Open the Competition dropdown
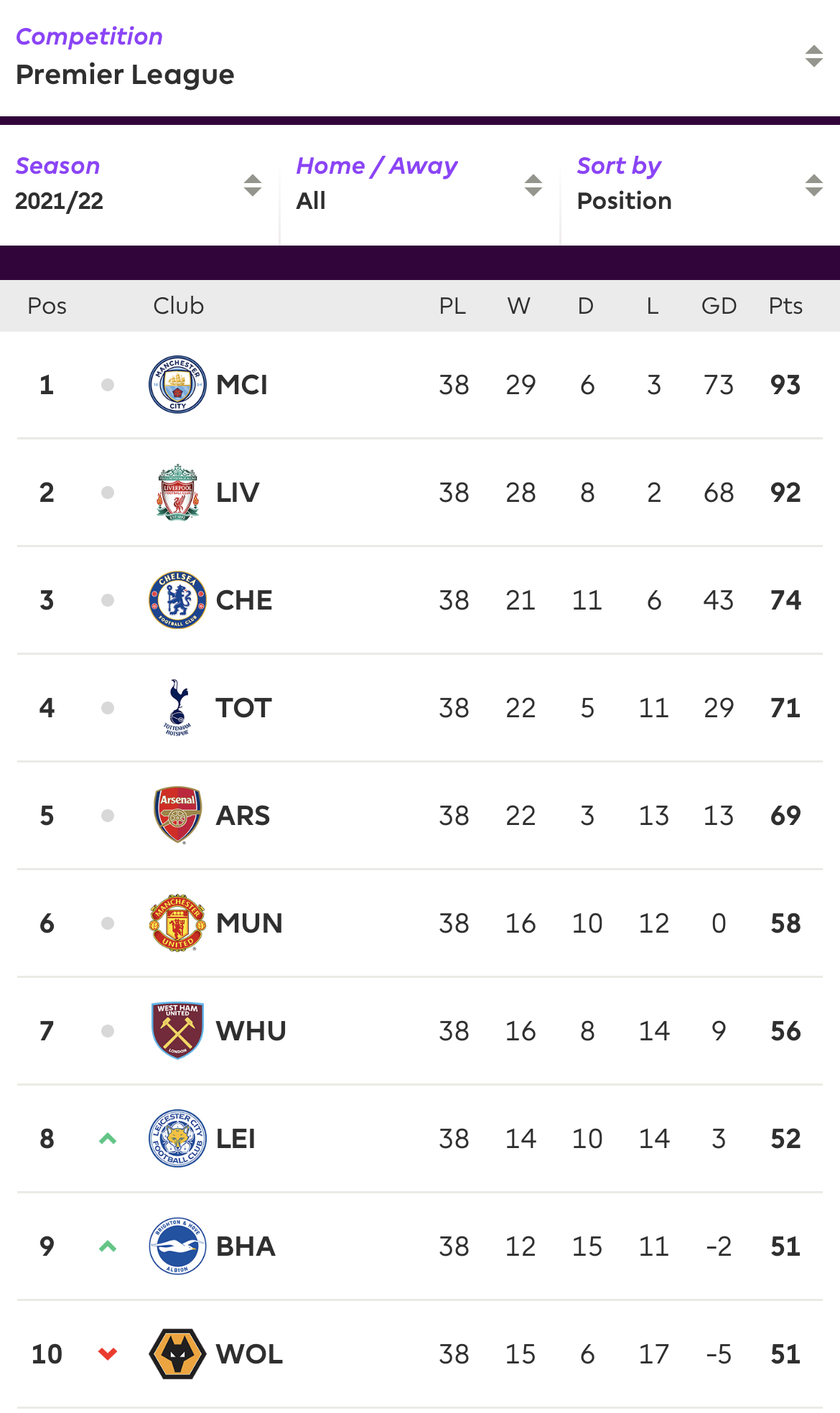840x1413 pixels. pos(419,57)
